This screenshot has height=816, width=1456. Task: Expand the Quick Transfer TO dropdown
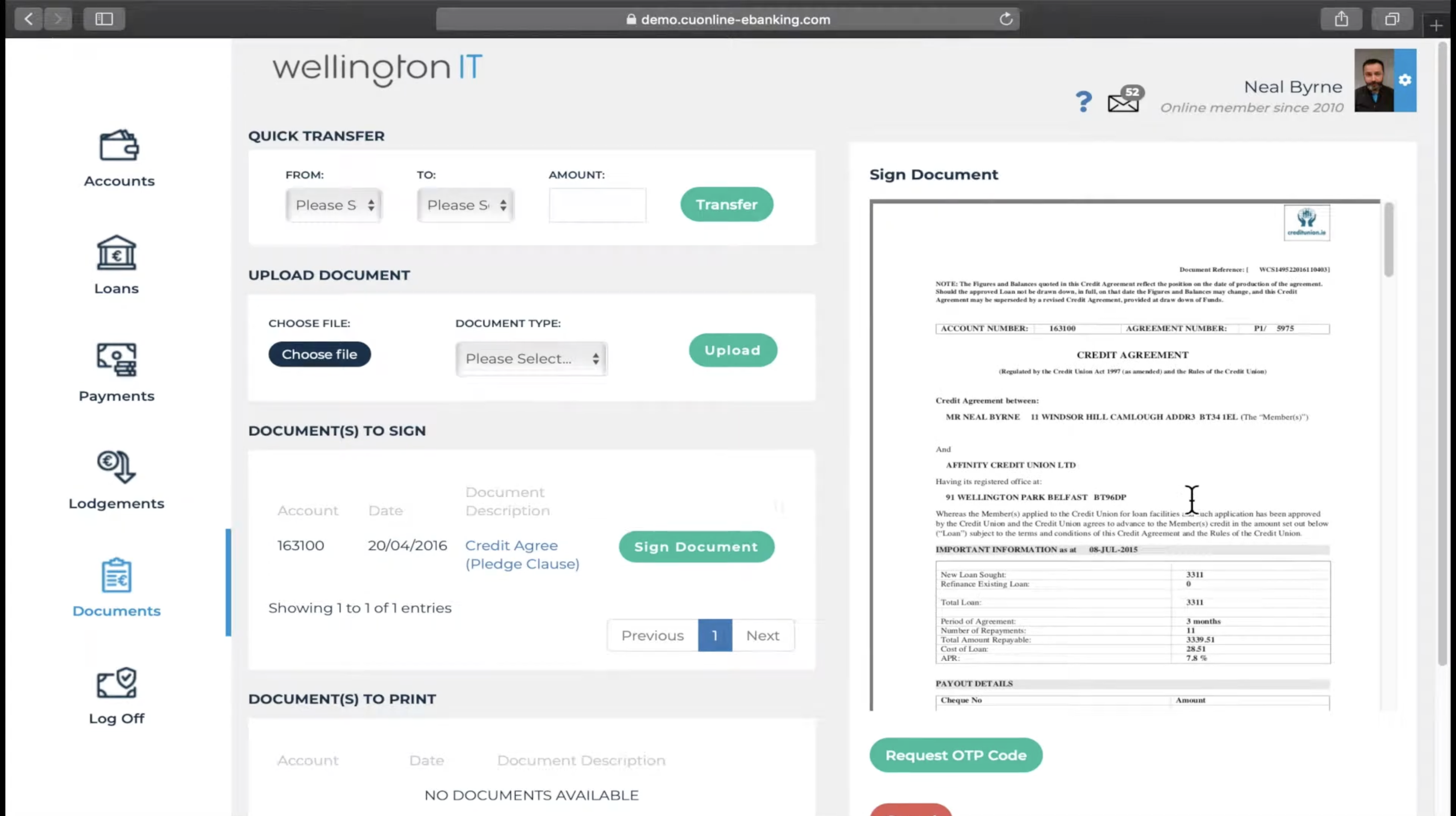pos(465,205)
